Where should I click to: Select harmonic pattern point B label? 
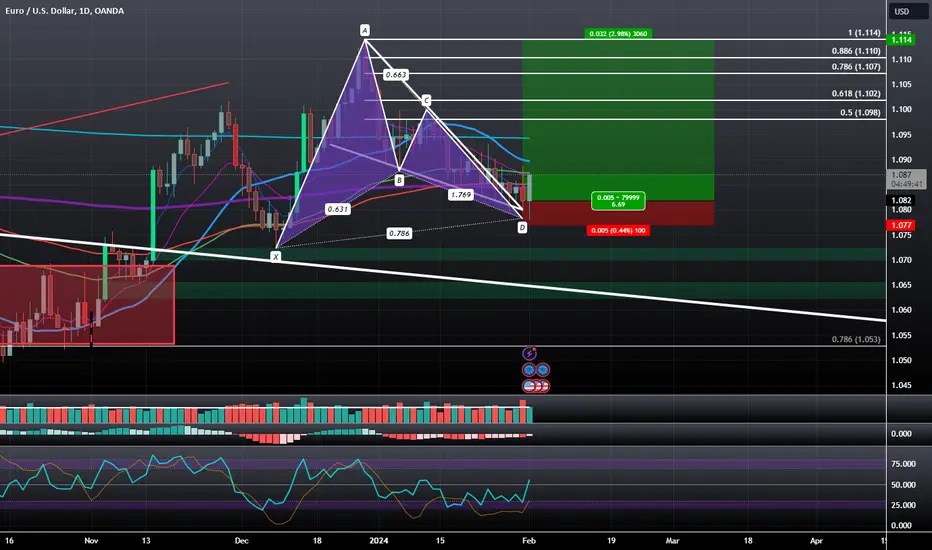pos(399,180)
